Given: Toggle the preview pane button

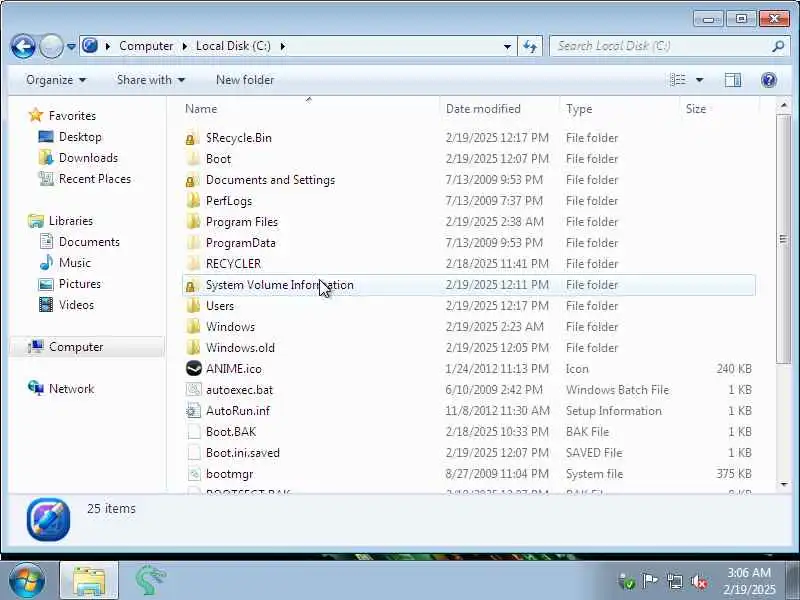Looking at the screenshot, I should click(733, 80).
